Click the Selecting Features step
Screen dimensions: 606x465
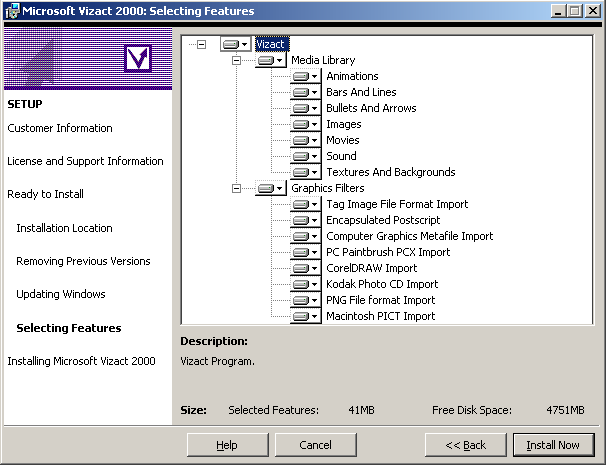point(69,328)
